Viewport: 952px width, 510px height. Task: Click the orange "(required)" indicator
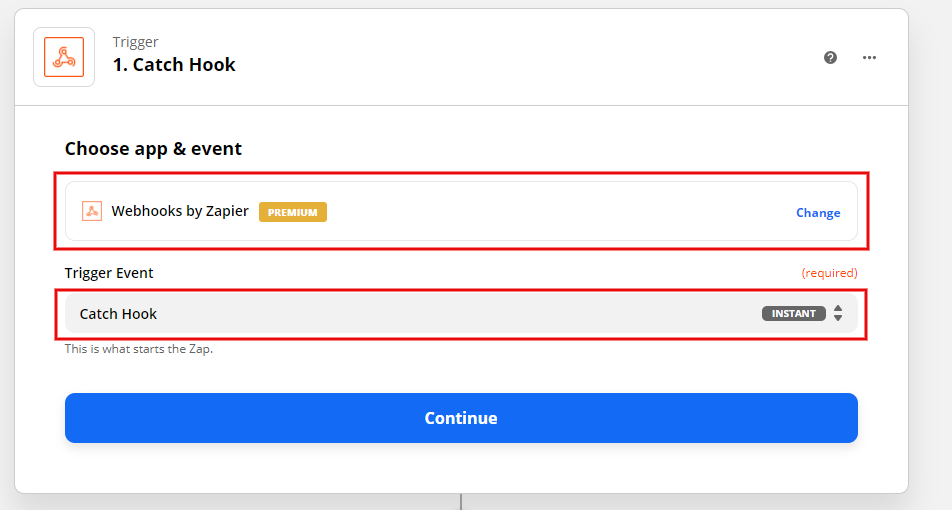[x=829, y=272]
